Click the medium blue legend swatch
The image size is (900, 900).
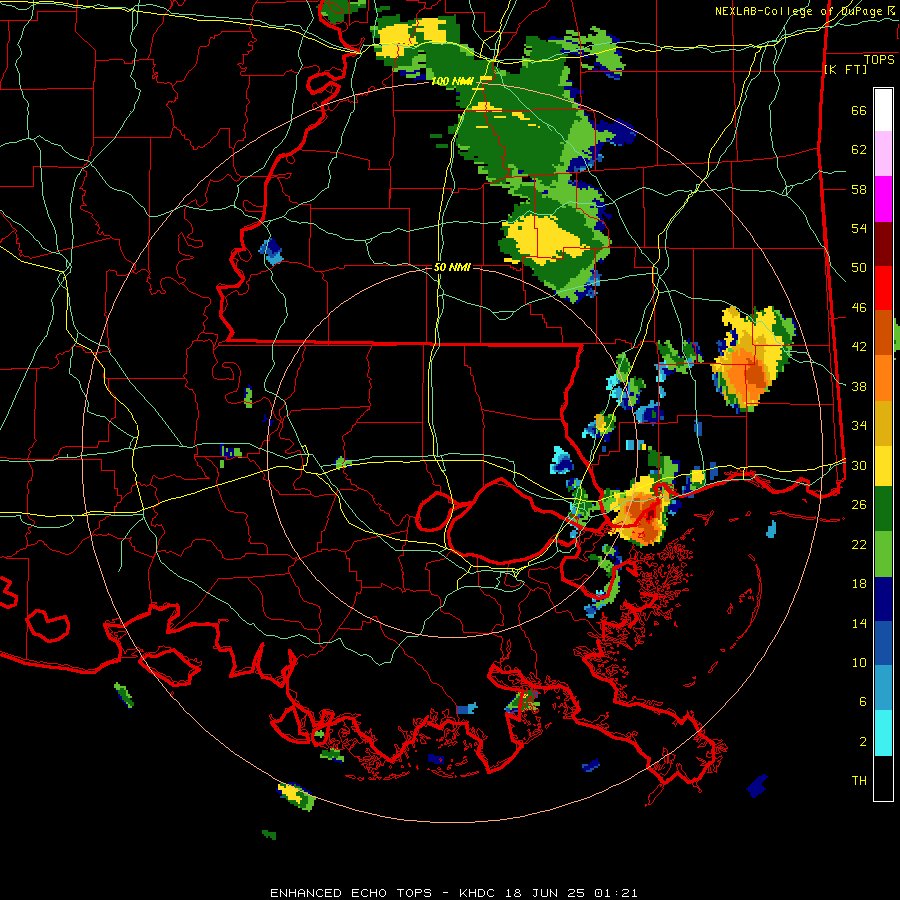pos(883,644)
